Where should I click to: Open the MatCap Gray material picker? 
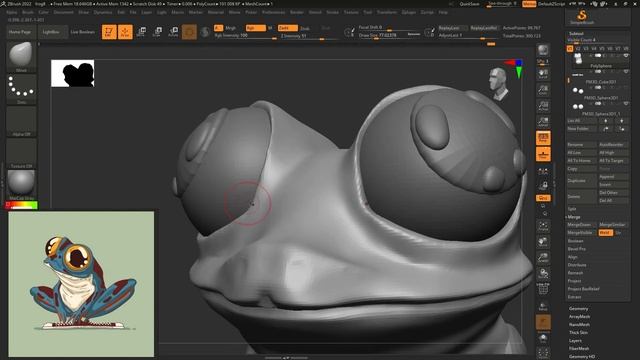[x=21, y=184]
